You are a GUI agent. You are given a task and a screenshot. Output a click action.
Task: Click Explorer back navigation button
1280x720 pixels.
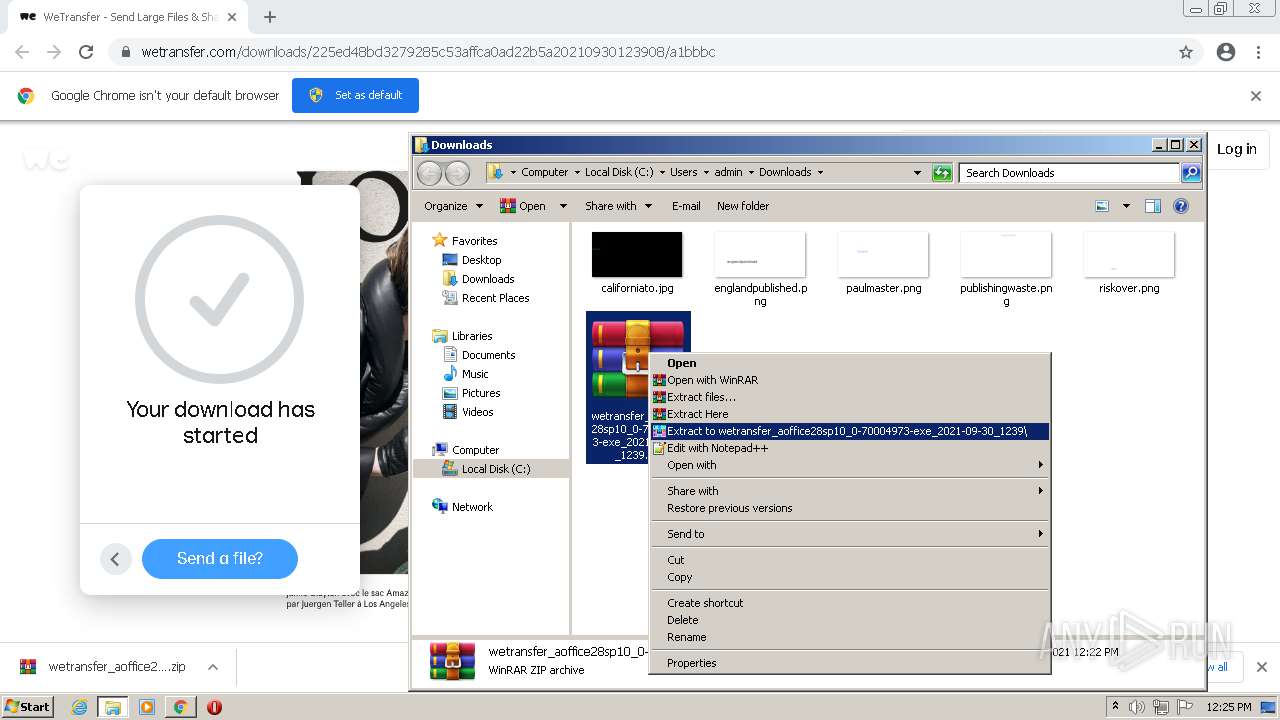click(429, 173)
